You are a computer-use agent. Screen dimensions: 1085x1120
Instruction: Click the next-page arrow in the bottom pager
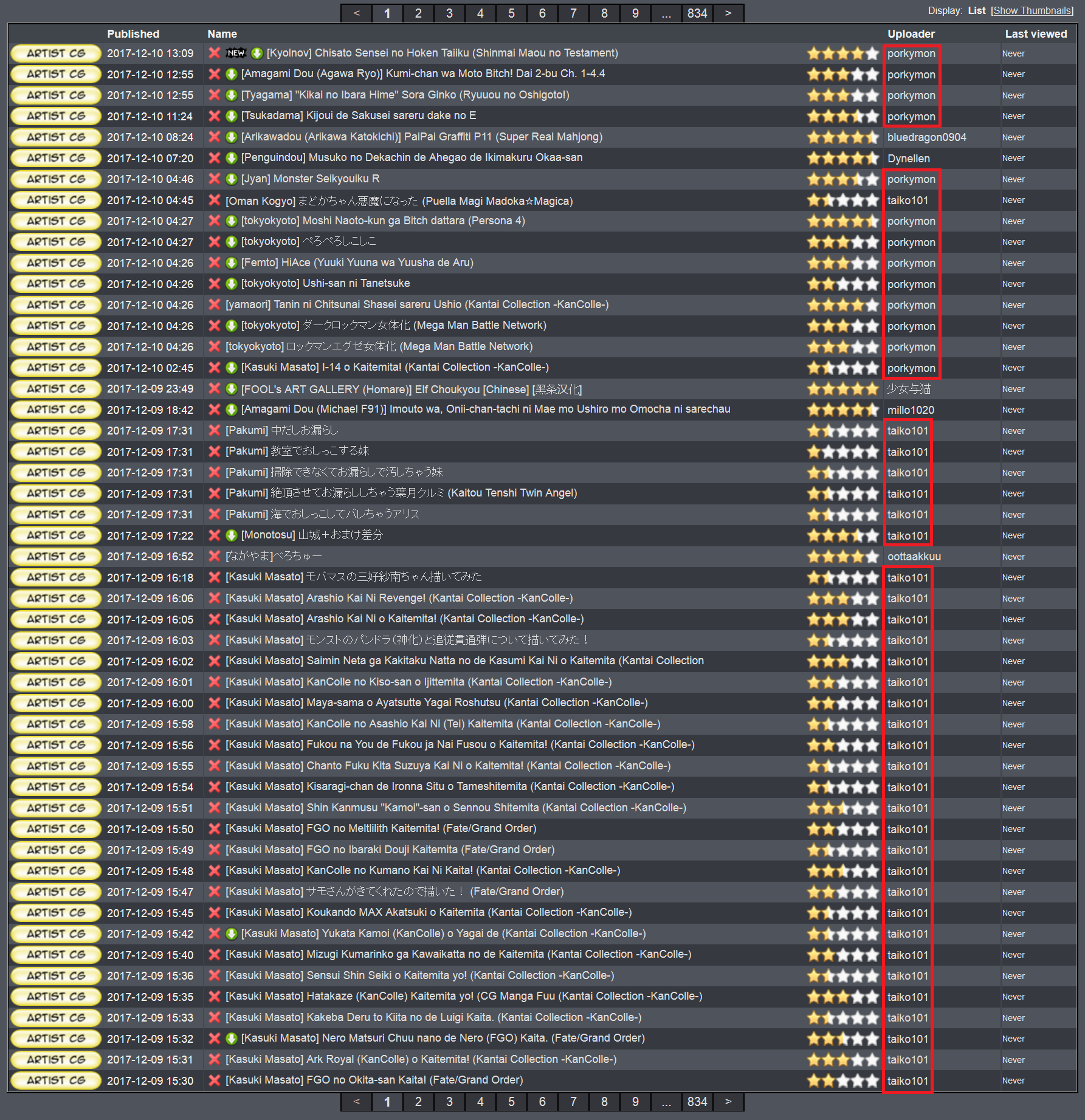point(728,1102)
